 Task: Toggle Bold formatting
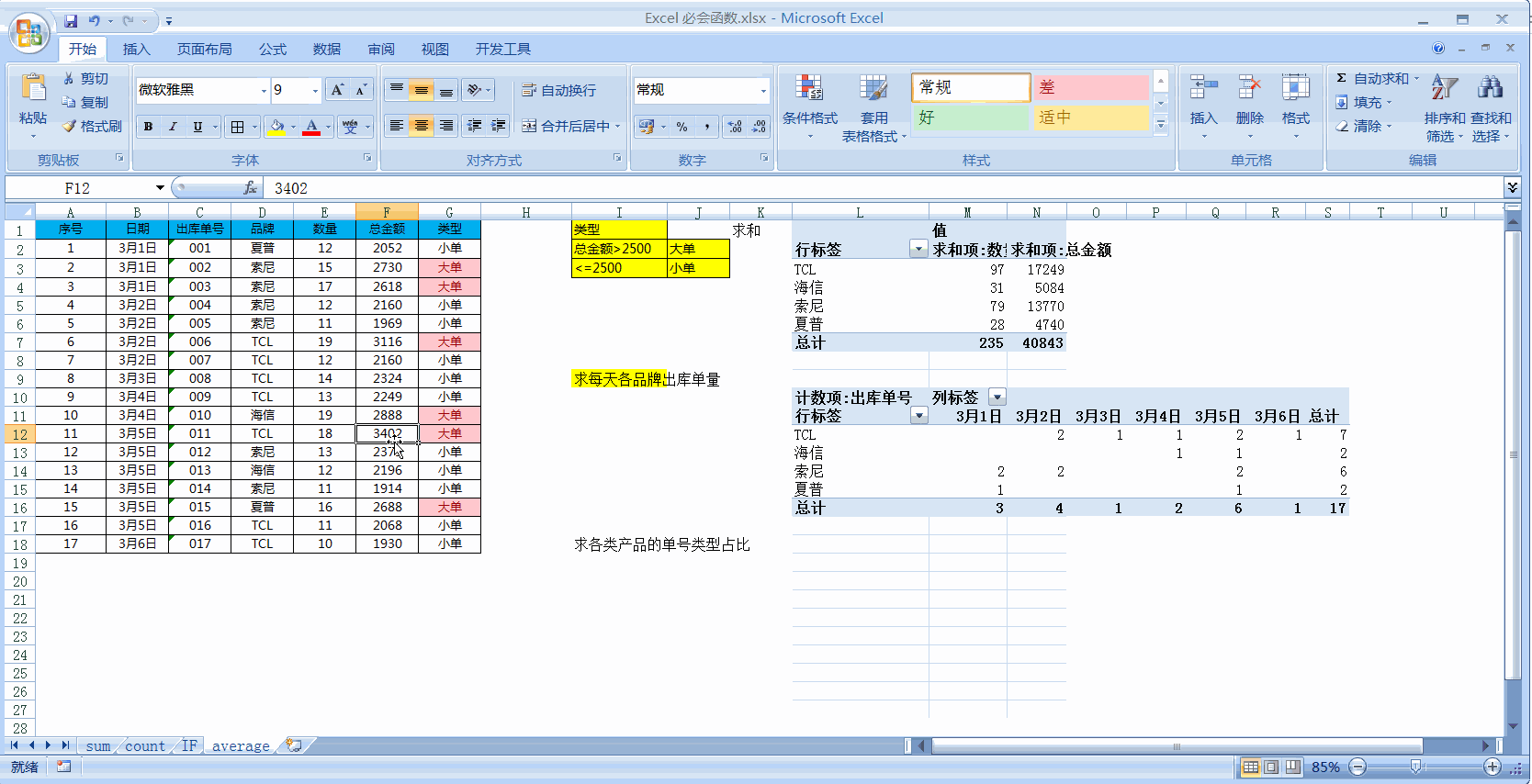coord(148,127)
